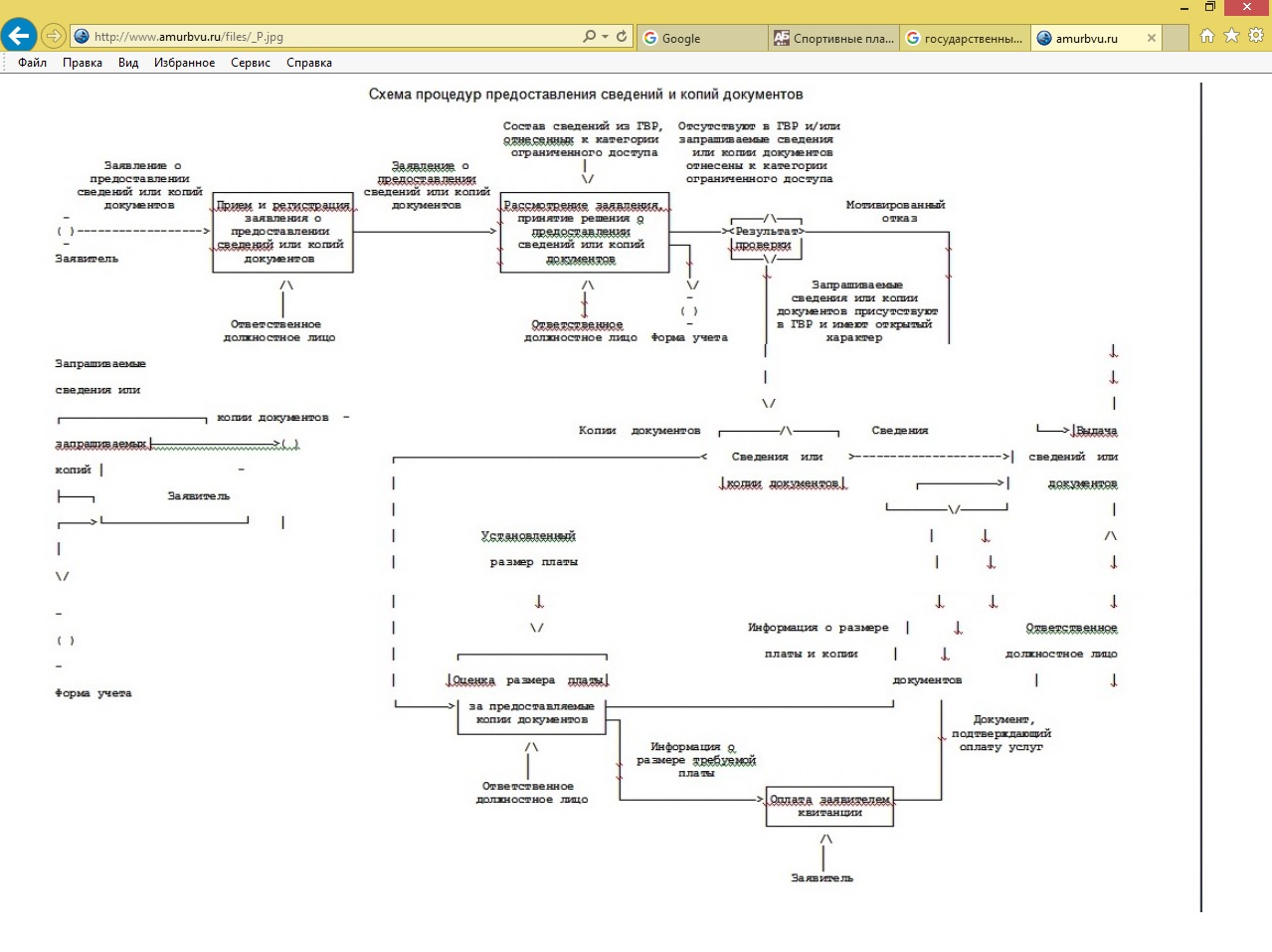Switch to the Google tab
1272x952 pixels.
700,38
